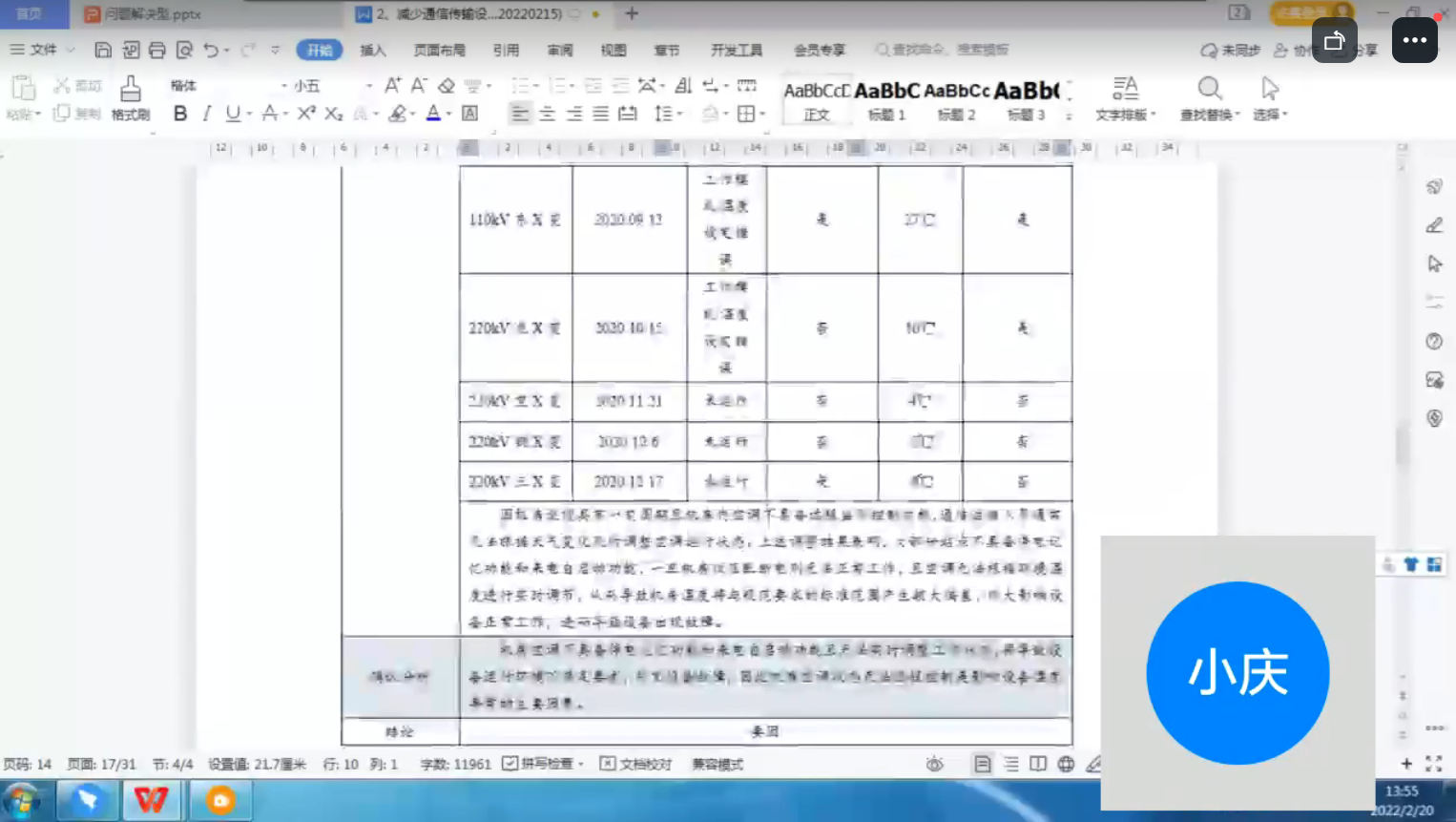Click the Save icon in quick access bar

pos(103,50)
